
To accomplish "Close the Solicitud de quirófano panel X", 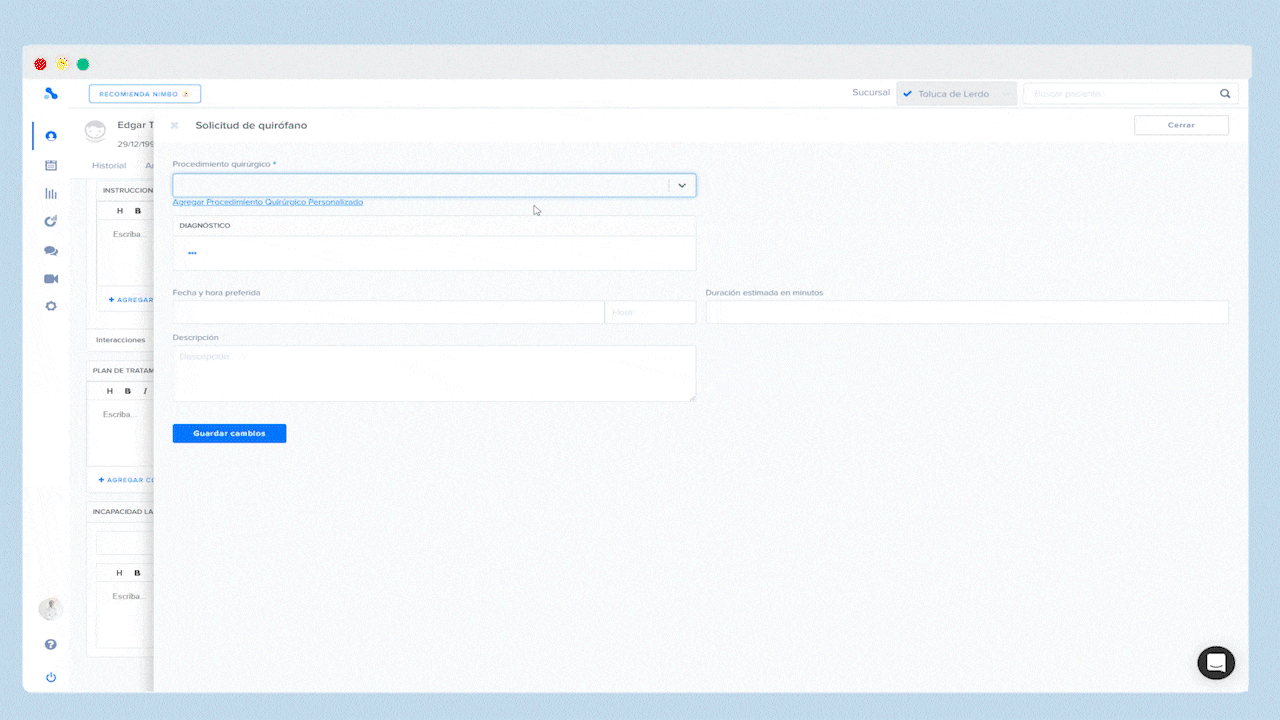I will (x=174, y=125).
